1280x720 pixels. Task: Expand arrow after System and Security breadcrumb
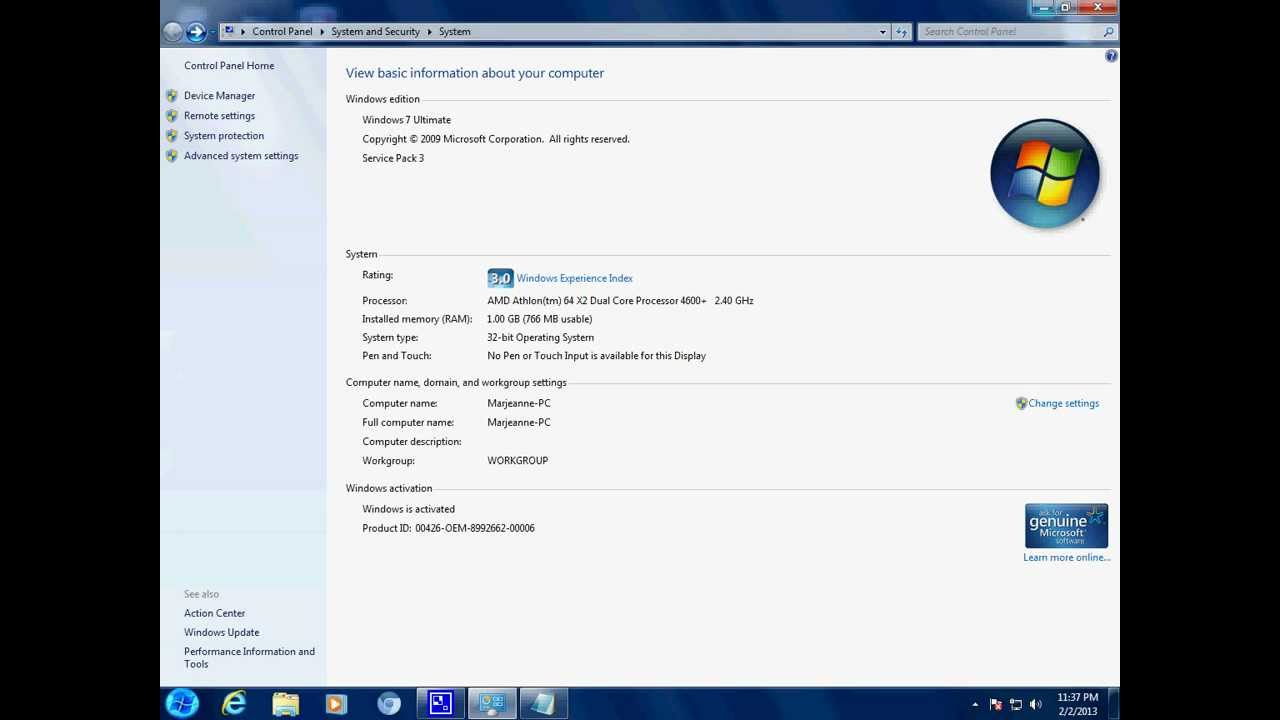tap(429, 32)
